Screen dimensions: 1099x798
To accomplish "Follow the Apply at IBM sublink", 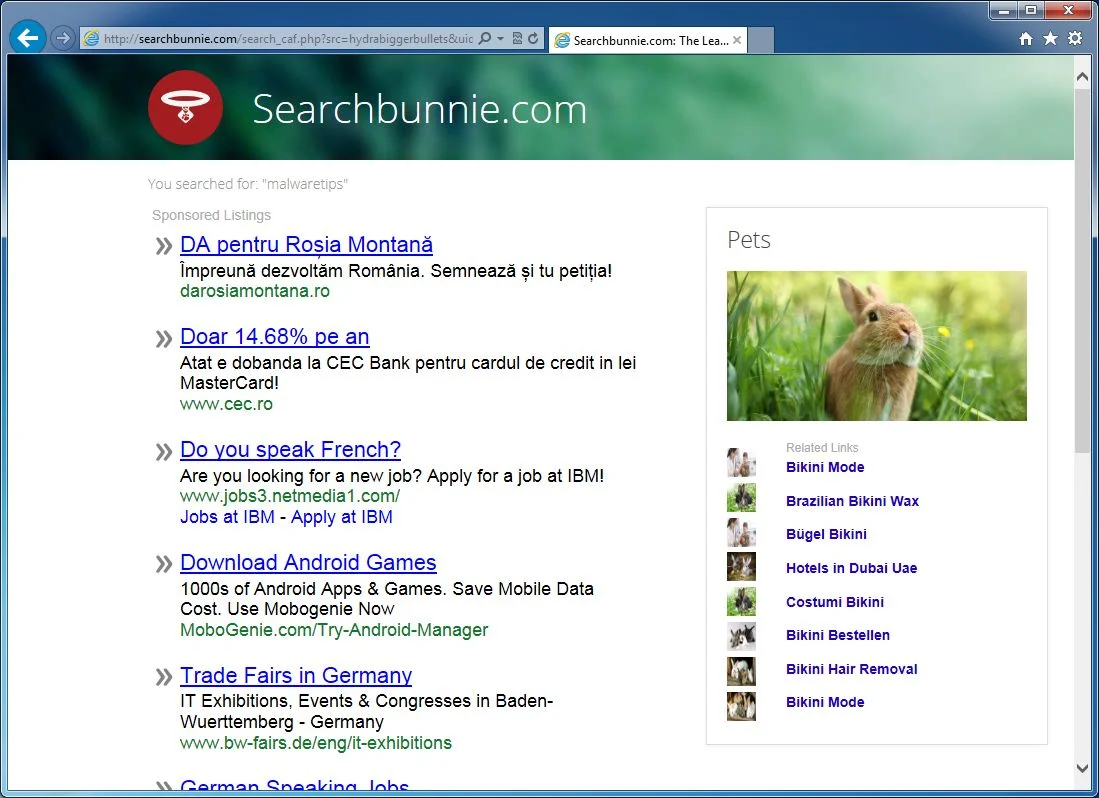I will pos(342,517).
